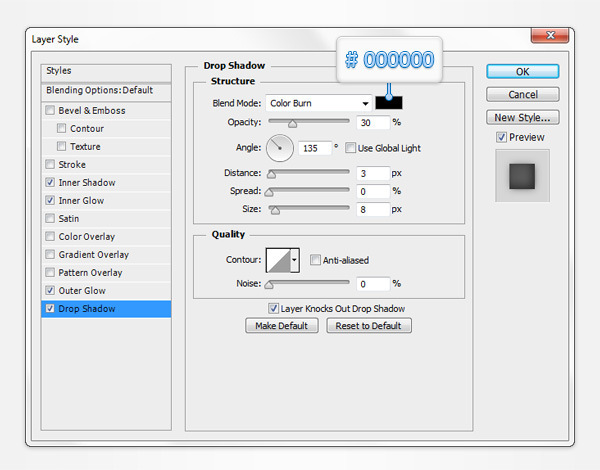Toggle Use Global Light checkbox
This screenshot has width=600, height=470.
tap(351, 148)
